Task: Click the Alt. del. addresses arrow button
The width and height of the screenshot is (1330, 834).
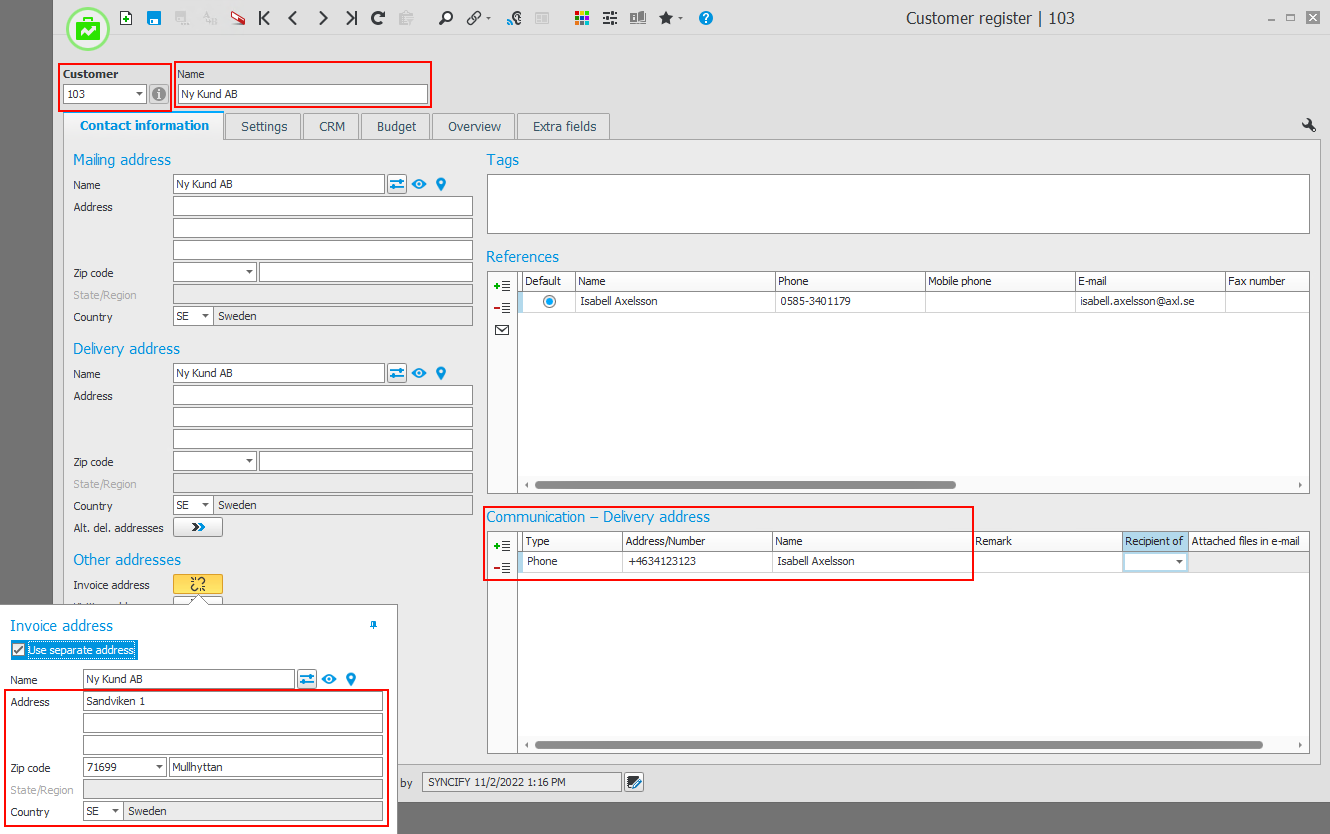Action: [198, 527]
